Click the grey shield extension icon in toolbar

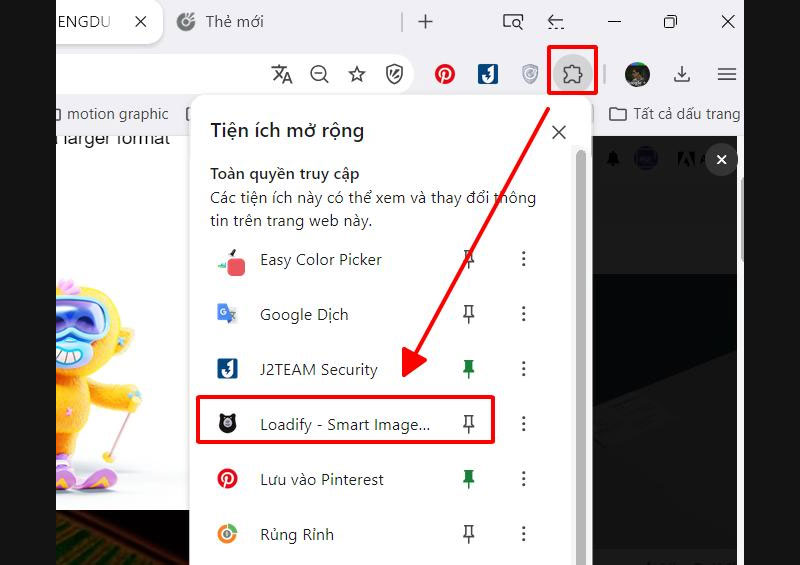[x=530, y=75]
